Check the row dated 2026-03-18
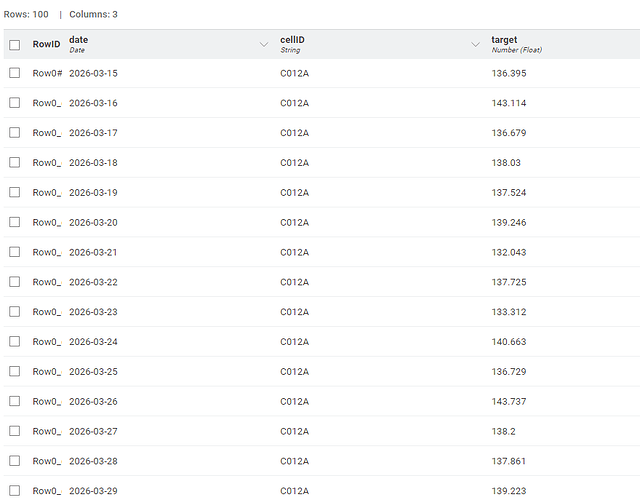The width and height of the screenshot is (640, 500). [x=14, y=163]
